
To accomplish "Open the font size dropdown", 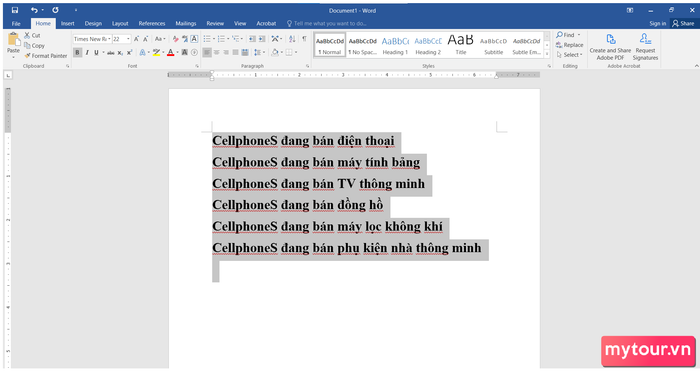I will (x=128, y=39).
